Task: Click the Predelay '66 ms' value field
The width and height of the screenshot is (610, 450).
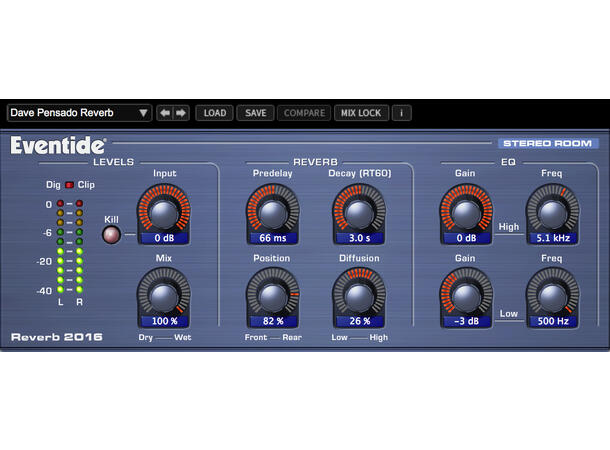Action: coord(273,238)
